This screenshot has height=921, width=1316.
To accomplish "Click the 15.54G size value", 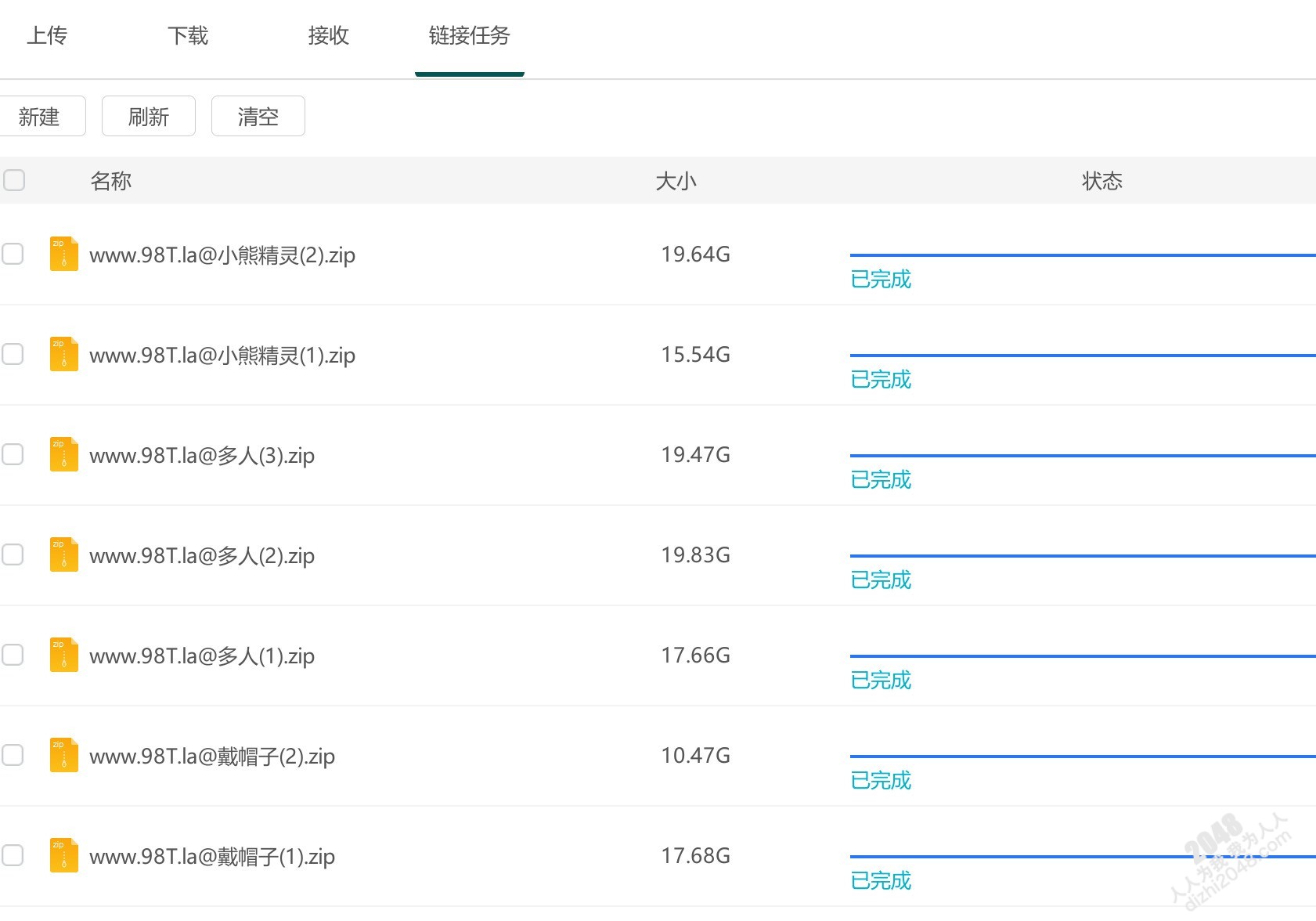I will coord(695,355).
